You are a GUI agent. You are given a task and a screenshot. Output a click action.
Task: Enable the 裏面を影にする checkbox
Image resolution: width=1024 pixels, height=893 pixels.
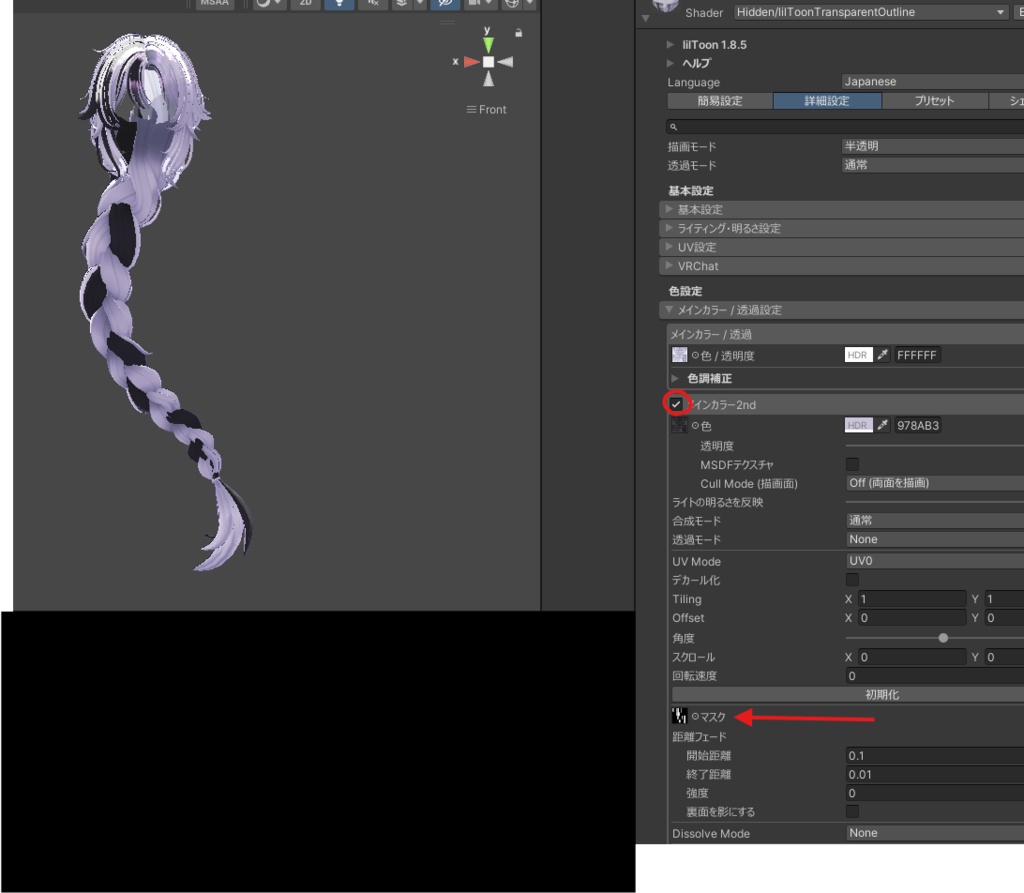tap(852, 812)
